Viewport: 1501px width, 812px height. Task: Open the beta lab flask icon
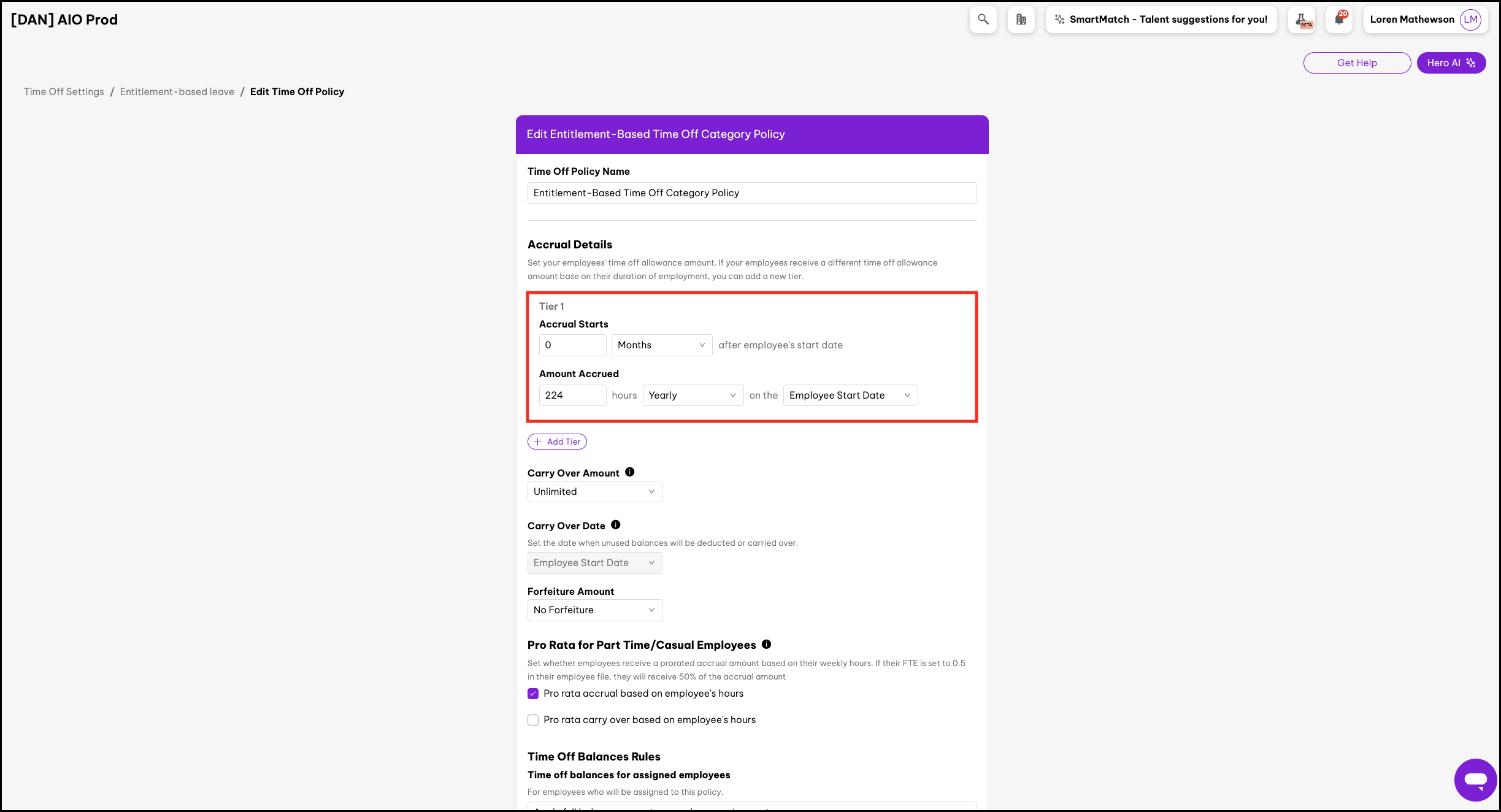[x=1301, y=20]
